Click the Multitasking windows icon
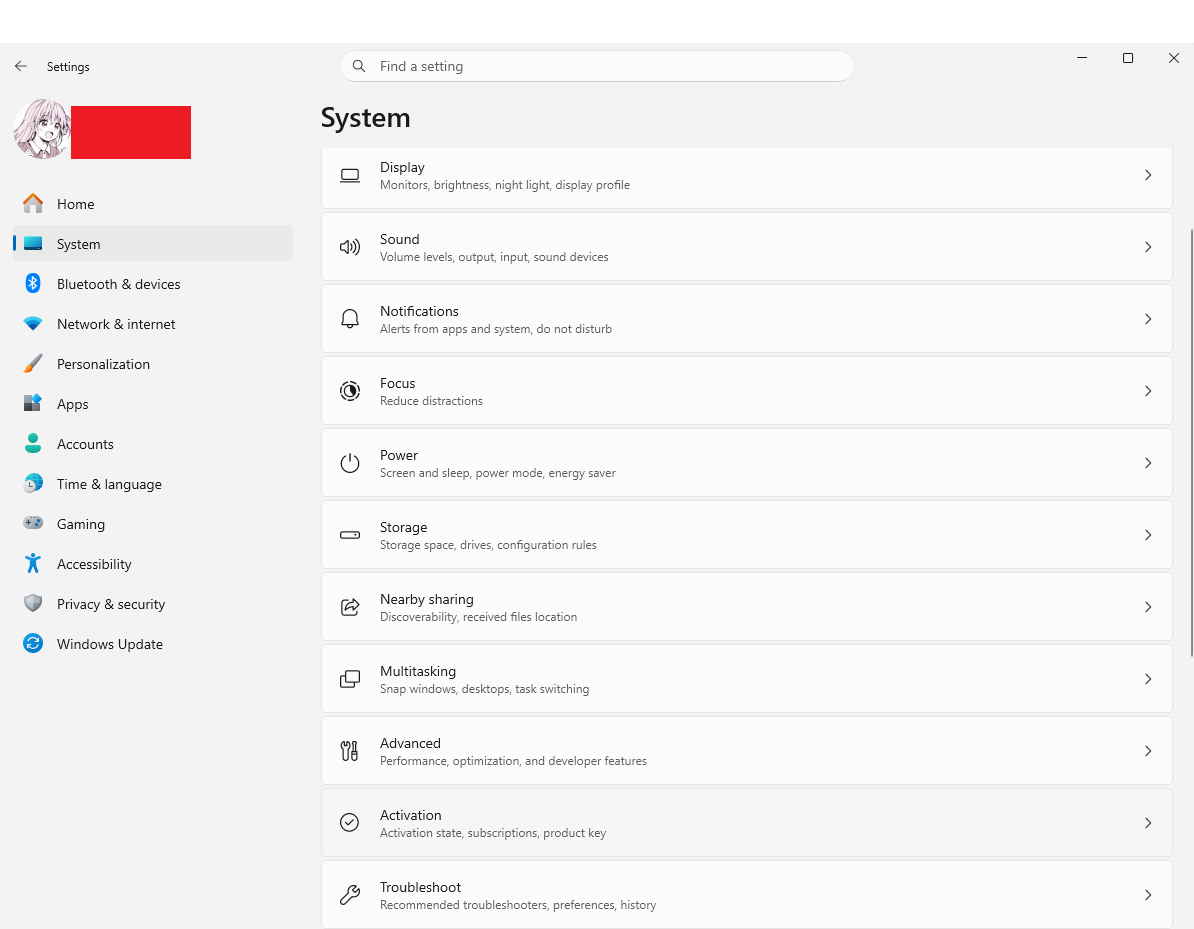This screenshot has height=929, width=1194. point(350,678)
